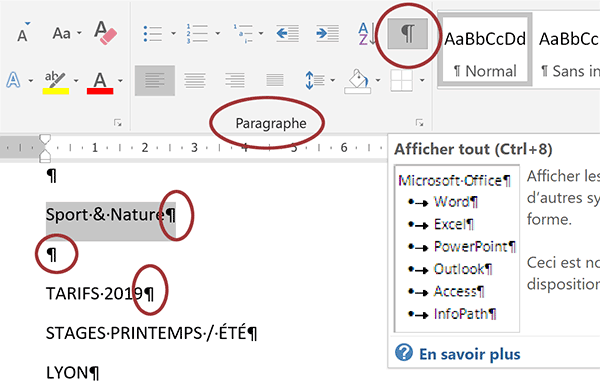This screenshot has height=388, width=600.
Task: Click the indent marker on the ruler
Action: [45, 148]
